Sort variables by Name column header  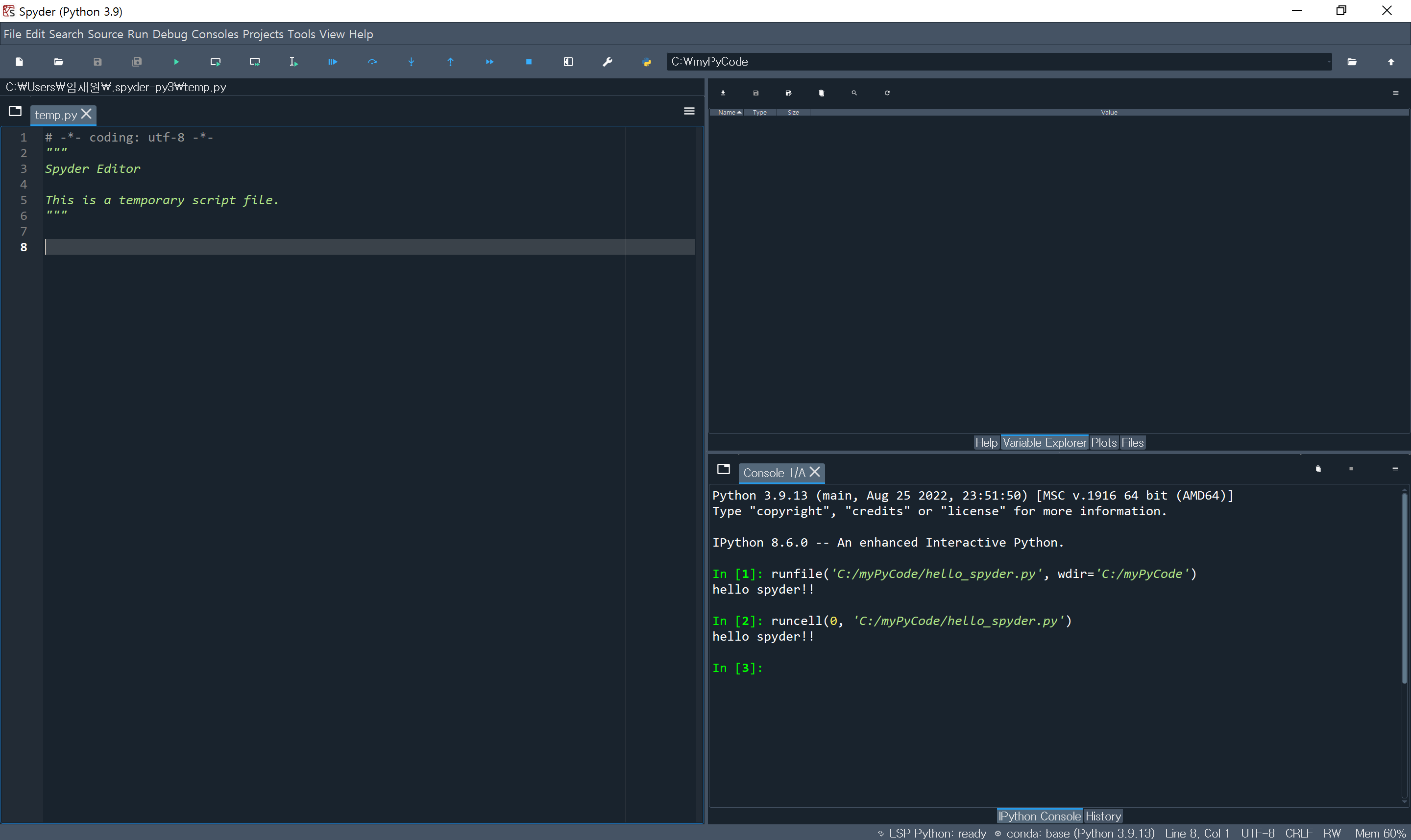[x=728, y=113]
